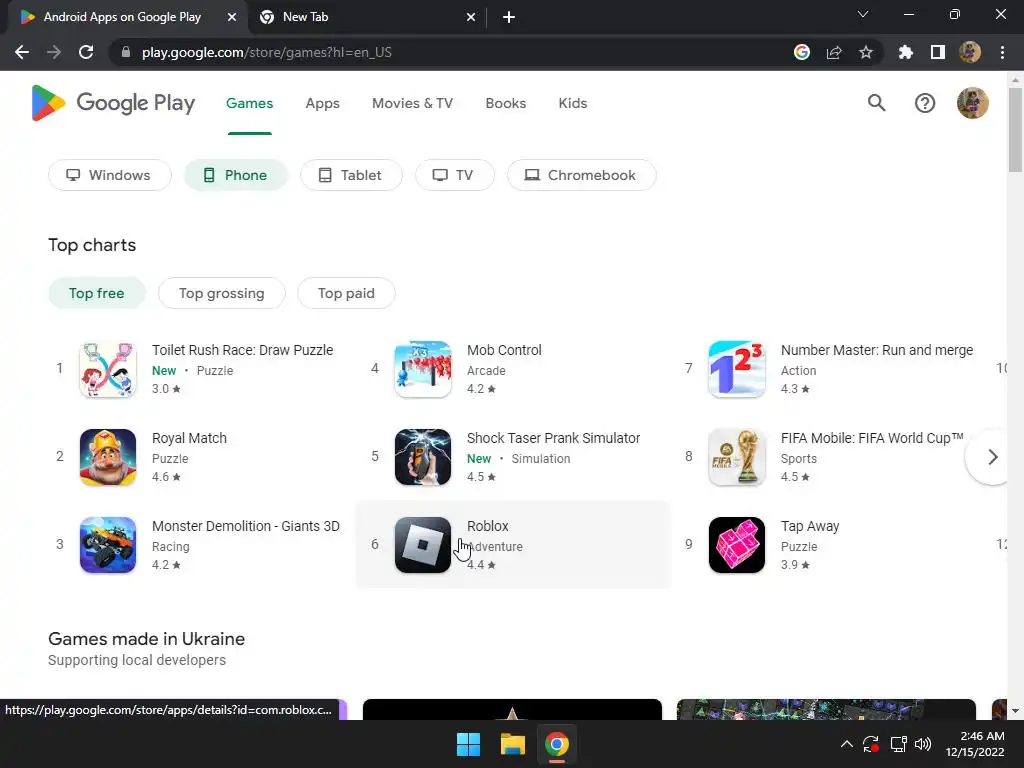Image resolution: width=1024 pixels, height=768 pixels.
Task: Select the Phone device filter chip
Action: 236,175
